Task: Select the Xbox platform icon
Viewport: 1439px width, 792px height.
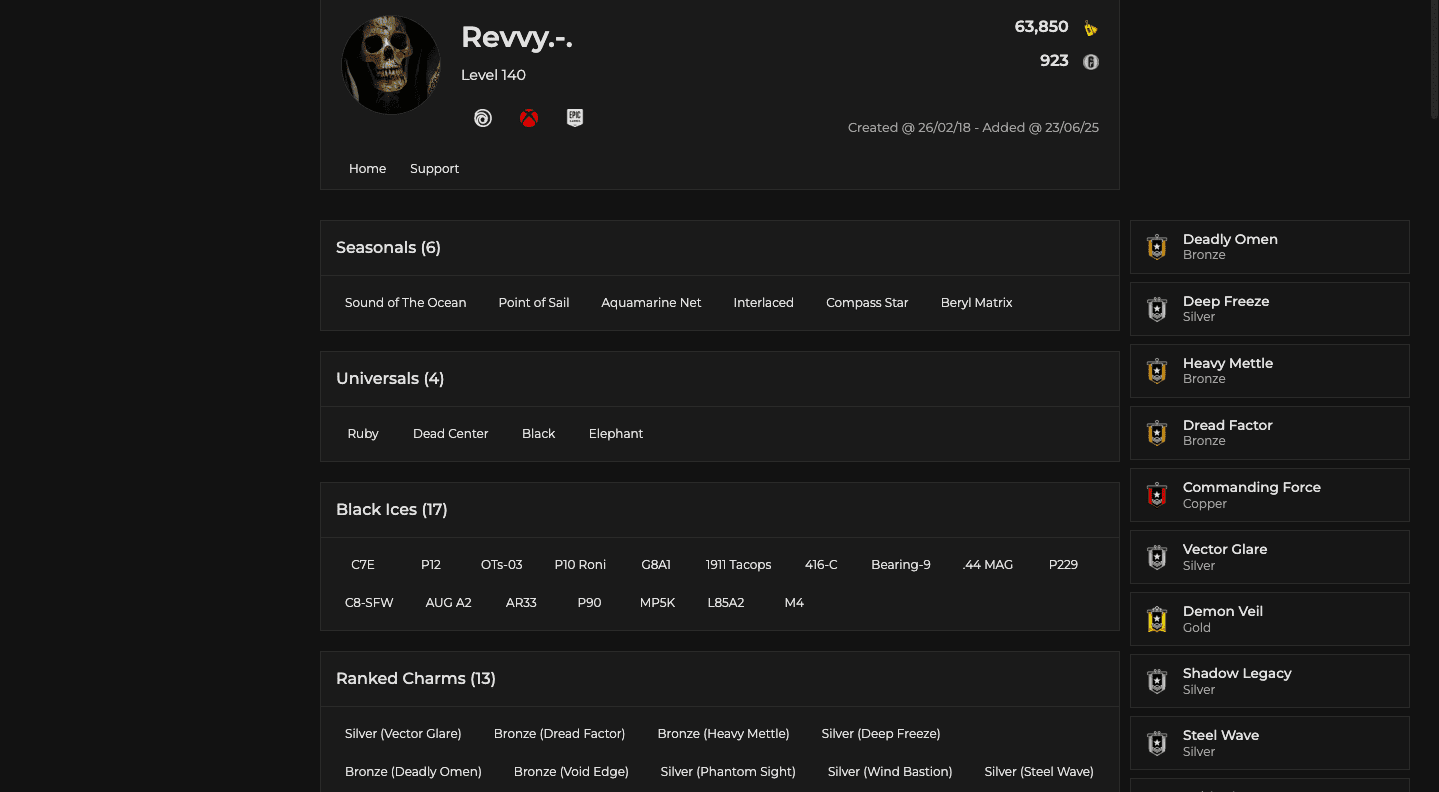Action: tap(528, 117)
